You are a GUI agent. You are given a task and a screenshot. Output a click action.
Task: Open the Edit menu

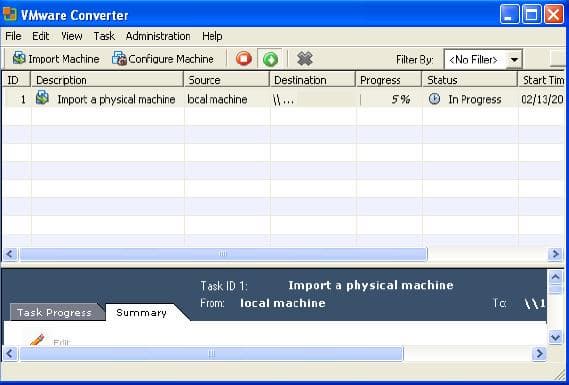41,36
